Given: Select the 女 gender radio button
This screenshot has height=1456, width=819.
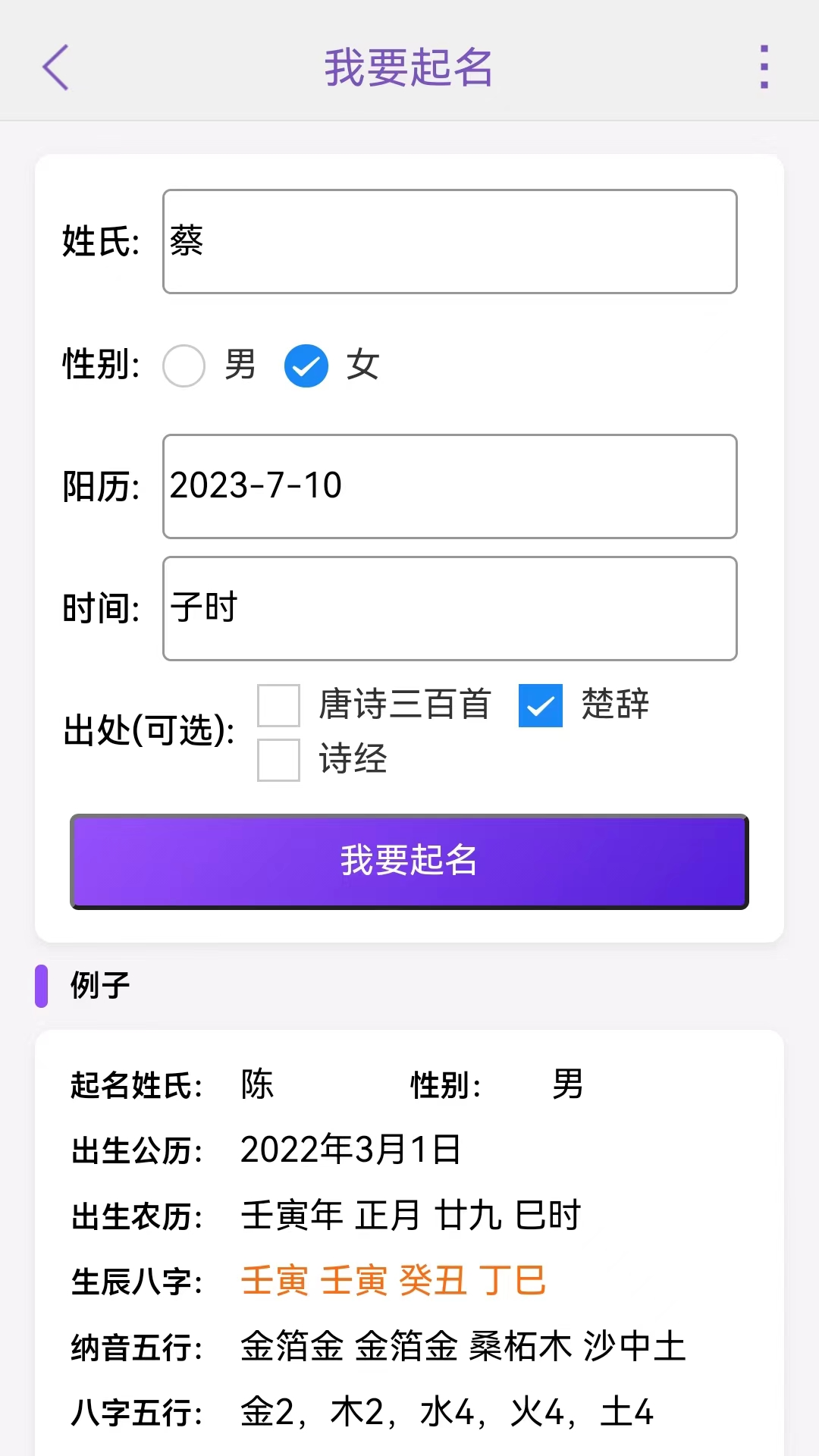Looking at the screenshot, I should [306, 366].
